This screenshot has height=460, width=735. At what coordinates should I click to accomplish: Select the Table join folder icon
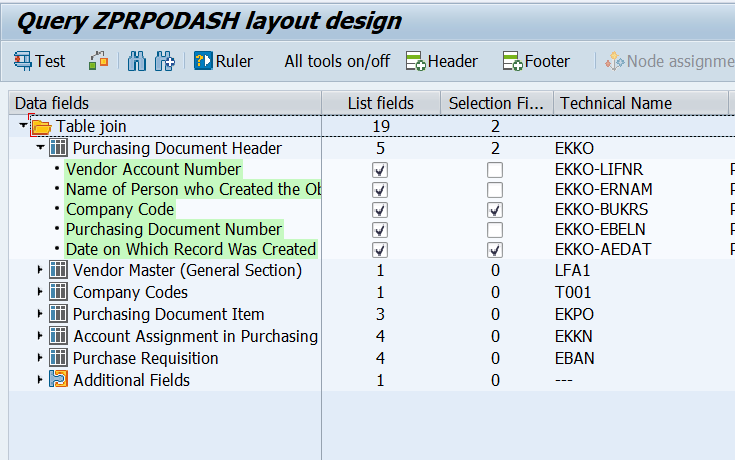click(x=41, y=127)
